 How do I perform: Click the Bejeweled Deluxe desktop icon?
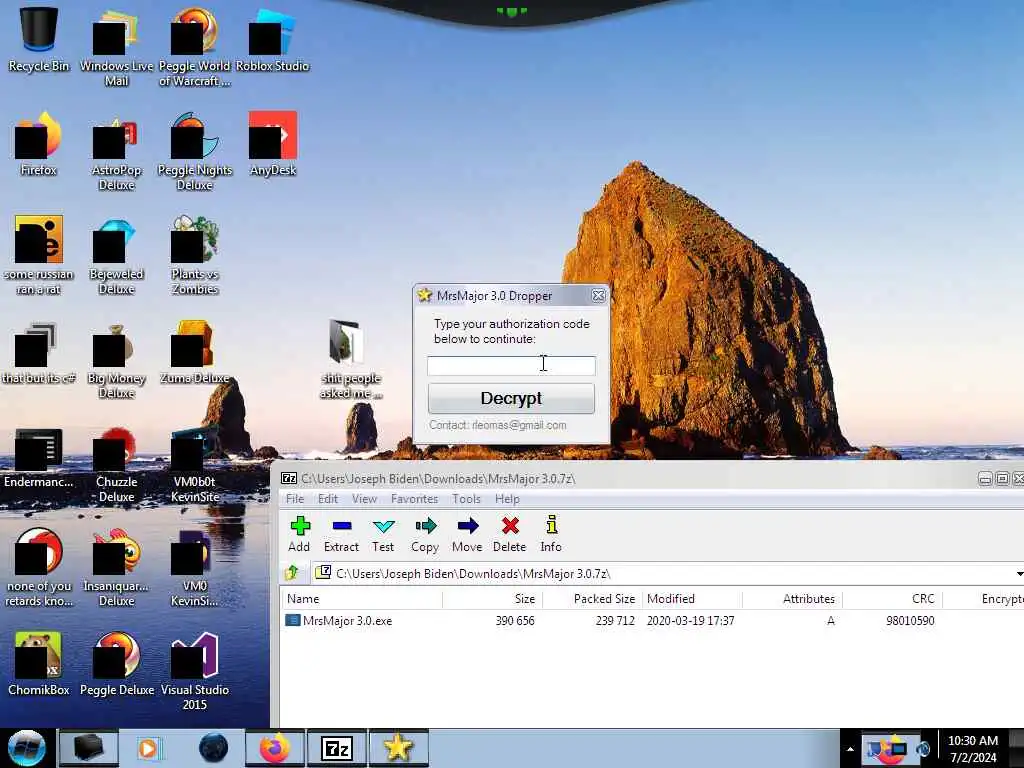pos(116,255)
